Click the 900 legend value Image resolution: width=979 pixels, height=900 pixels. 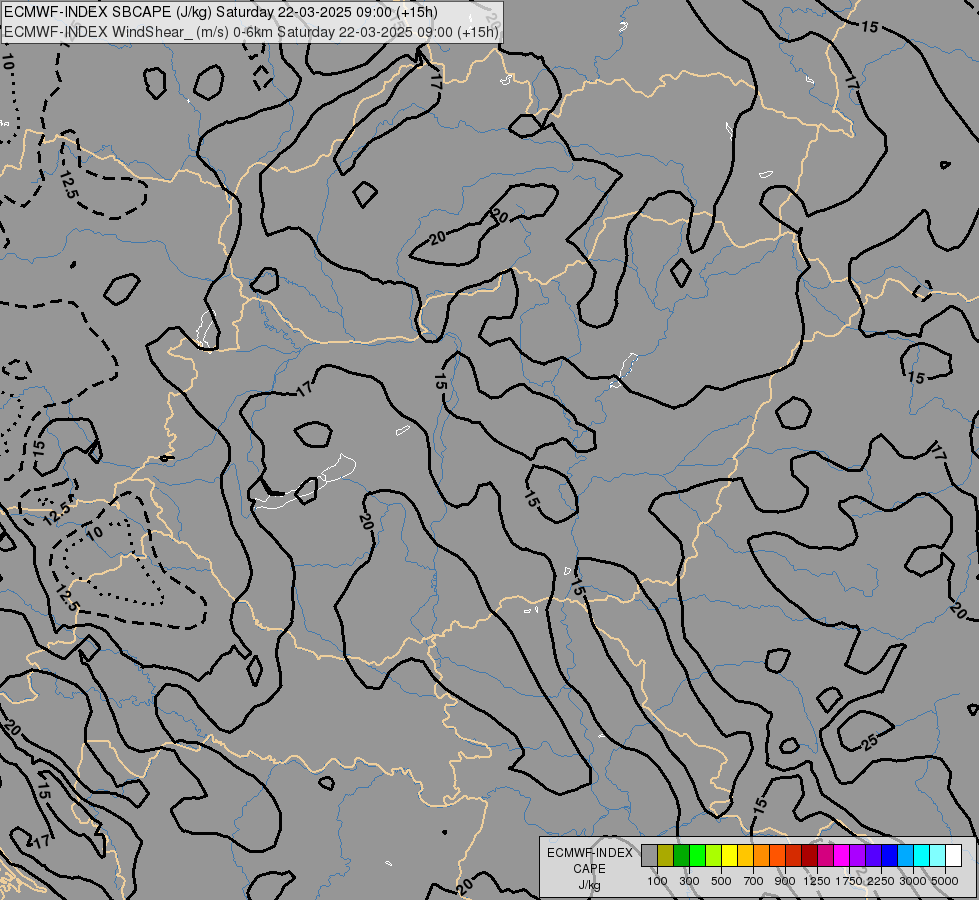[x=785, y=881]
